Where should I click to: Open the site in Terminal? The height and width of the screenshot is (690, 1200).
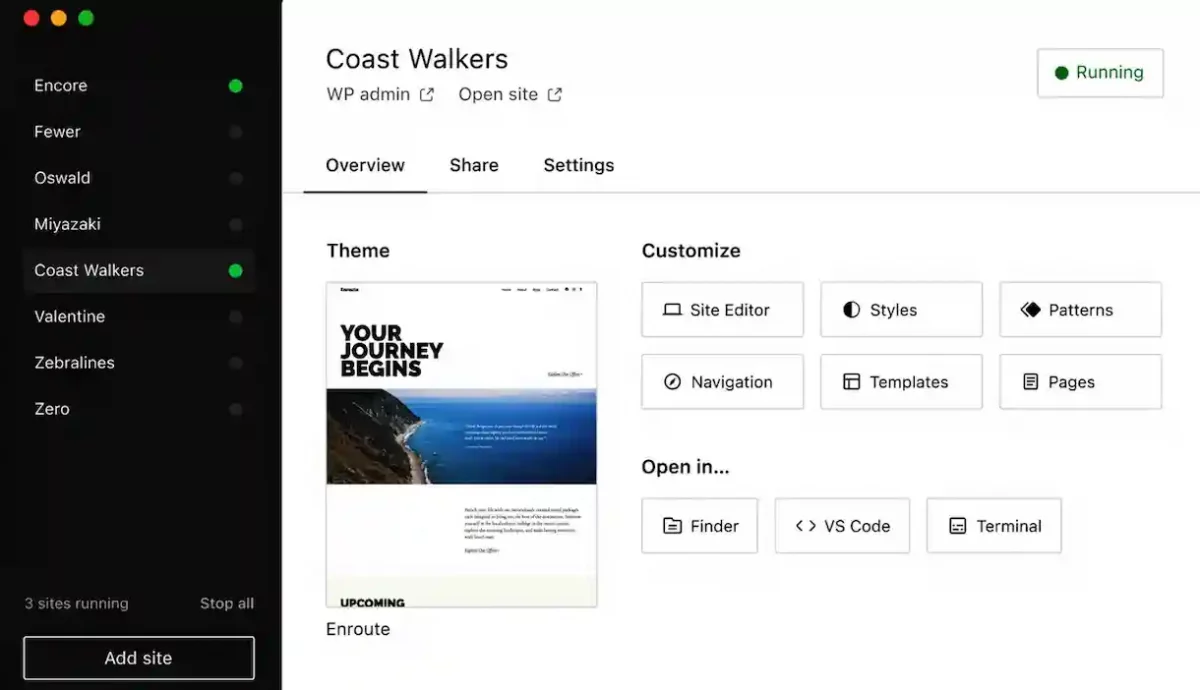[x=994, y=526]
